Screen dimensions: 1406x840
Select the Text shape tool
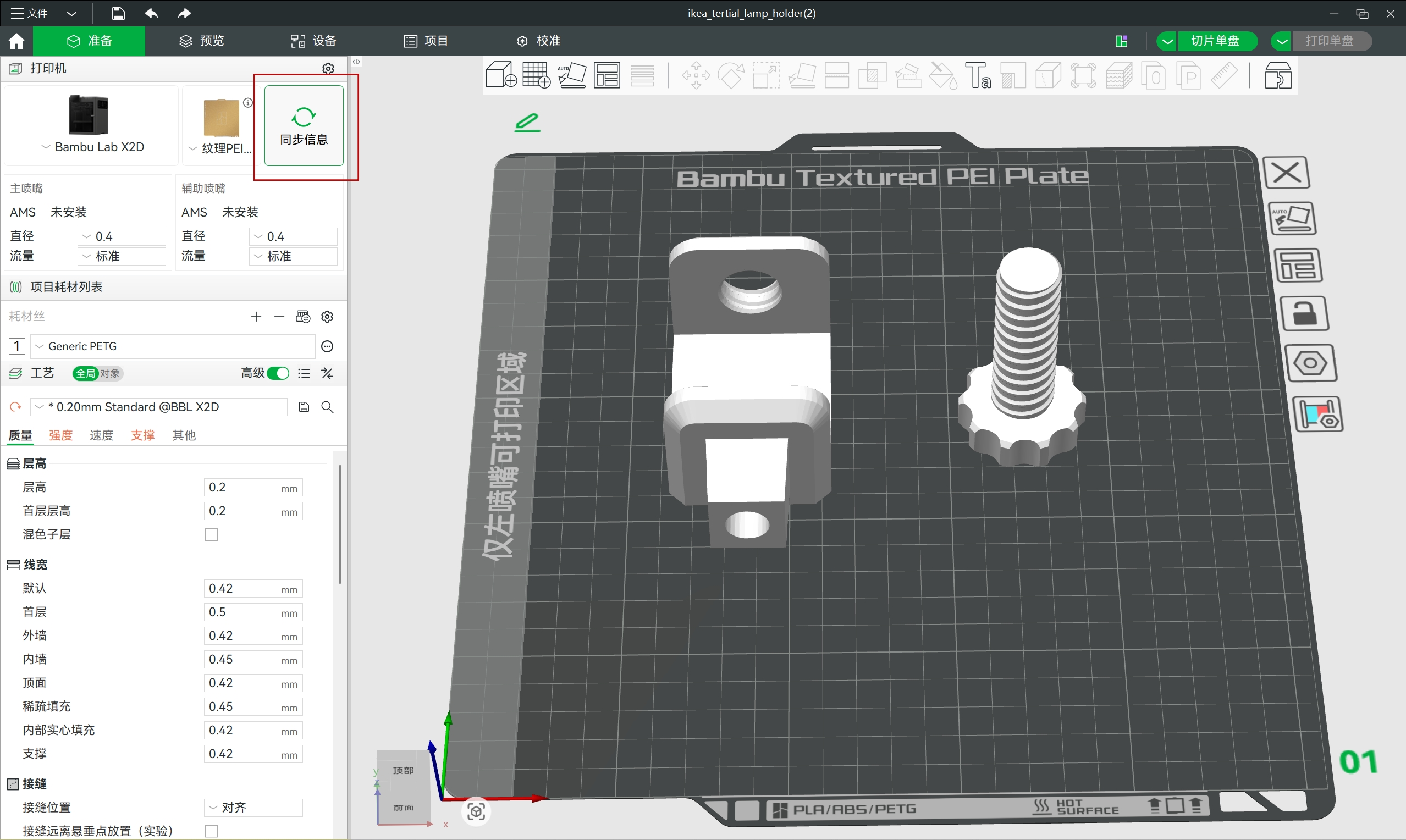click(x=978, y=75)
